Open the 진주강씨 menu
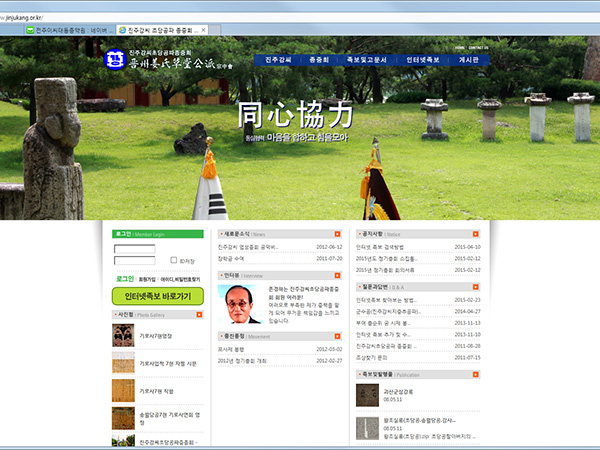The width and height of the screenshot is (600, 450). coord(278,60)
